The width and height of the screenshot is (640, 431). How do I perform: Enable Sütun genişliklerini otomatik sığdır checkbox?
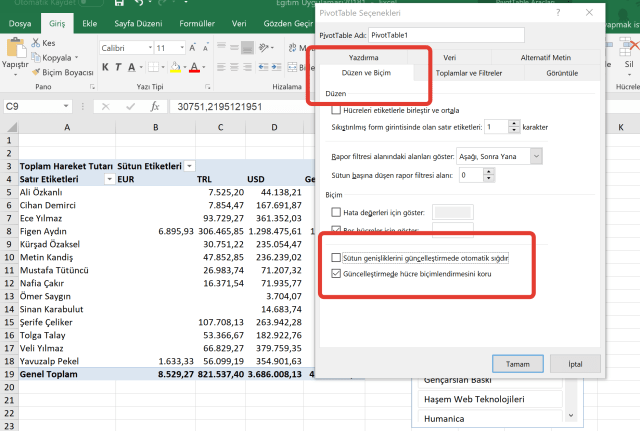(x=335, y=258)
